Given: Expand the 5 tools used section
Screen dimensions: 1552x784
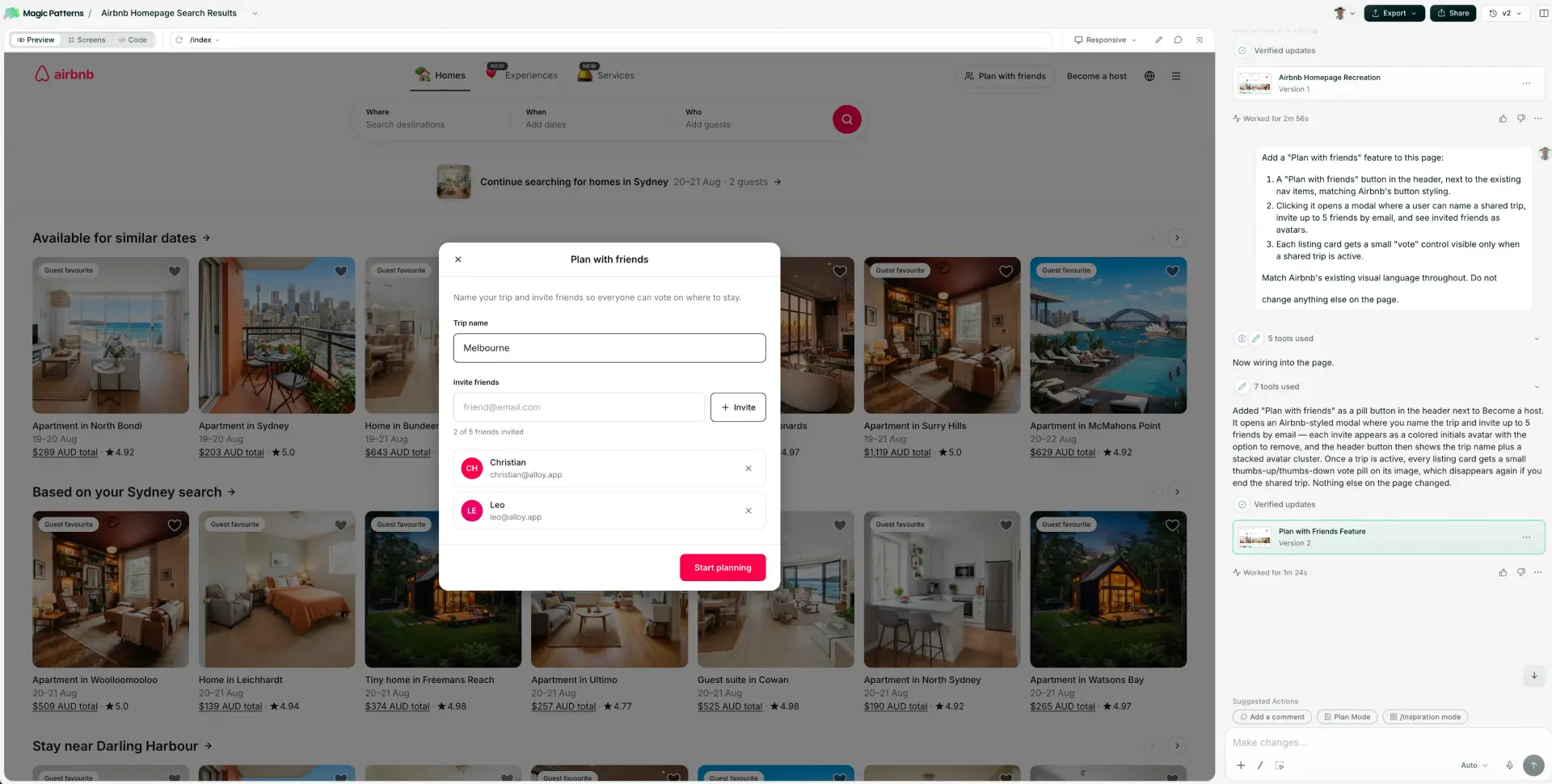Looking at the screenshot, I should pyautogui.click(x=1388, y=339).
